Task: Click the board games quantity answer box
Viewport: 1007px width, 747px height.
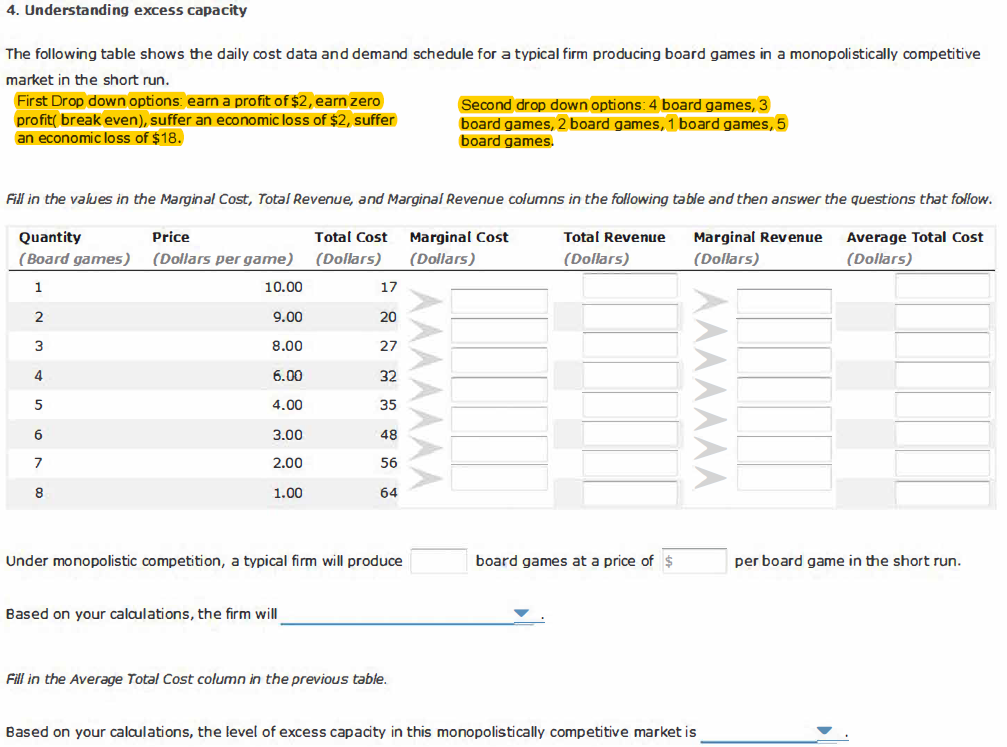Action: point(440,561)
